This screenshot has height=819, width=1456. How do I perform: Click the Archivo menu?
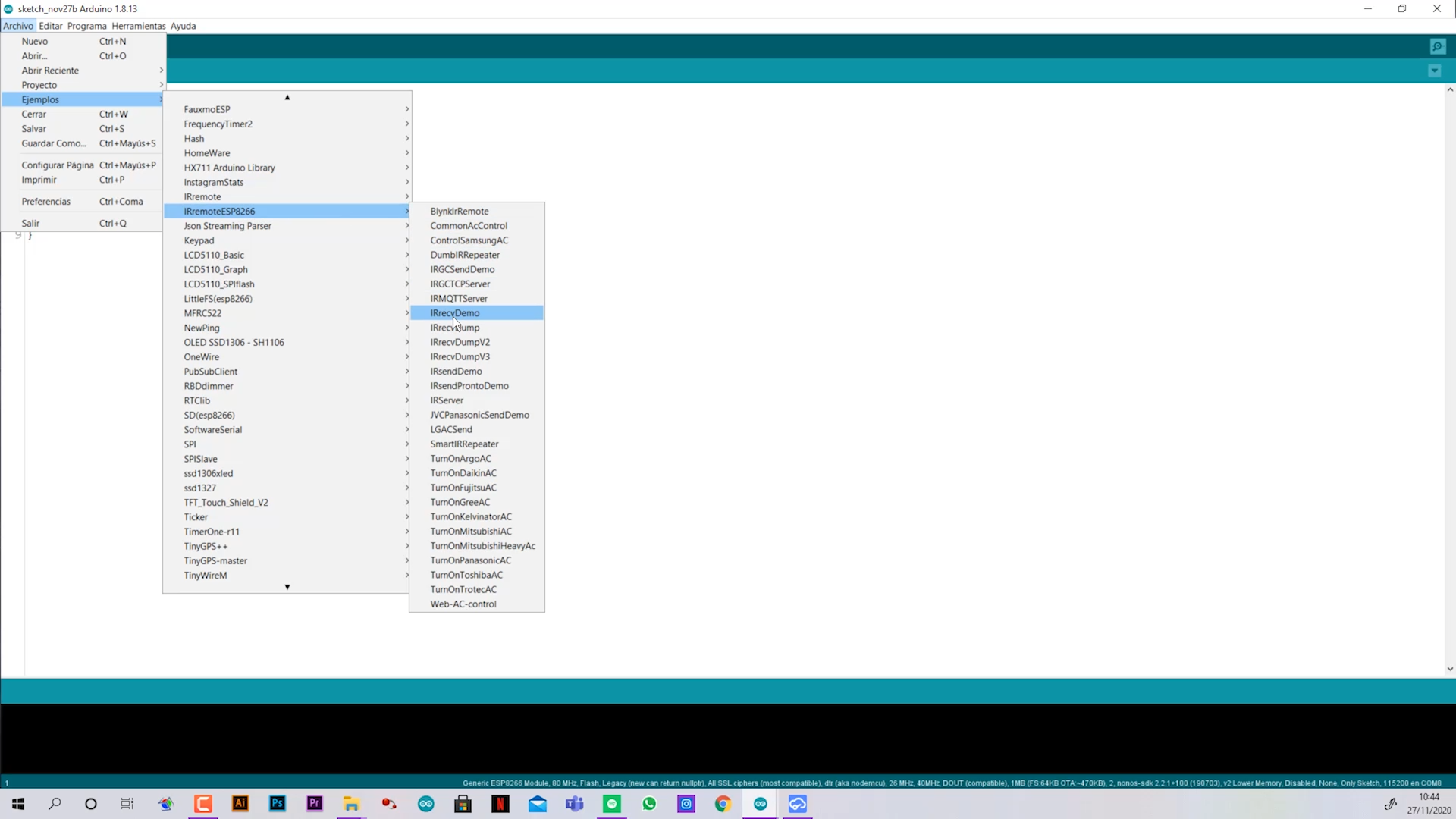coord(18,26)
